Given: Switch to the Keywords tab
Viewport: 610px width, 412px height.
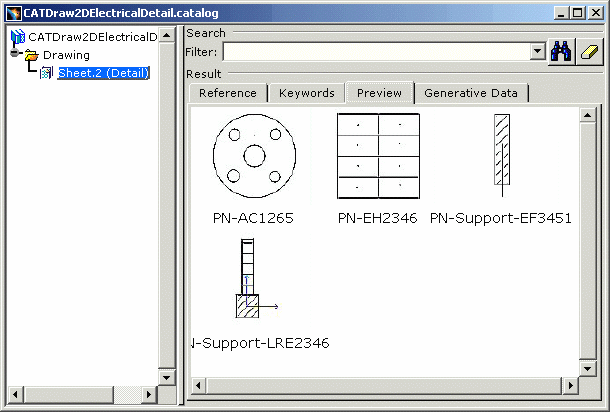Looking at the screenshot, I should (307, 93).
